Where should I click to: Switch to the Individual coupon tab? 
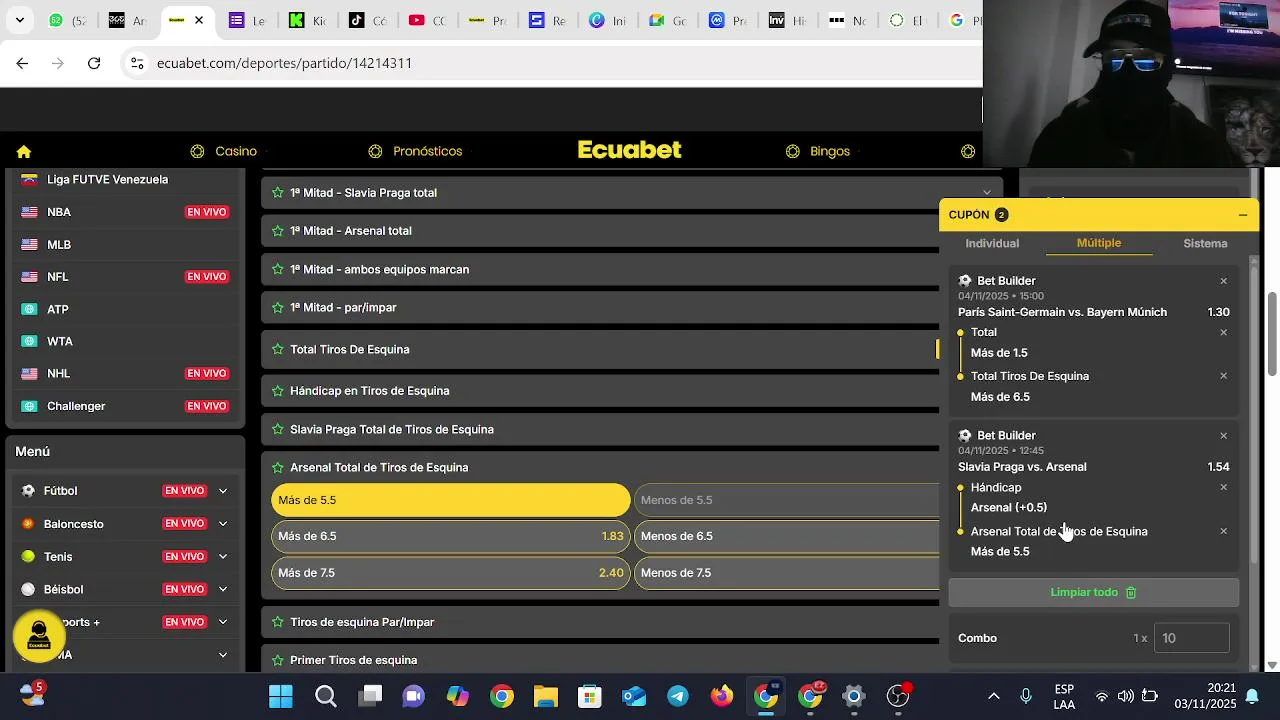tap(992, 244)
